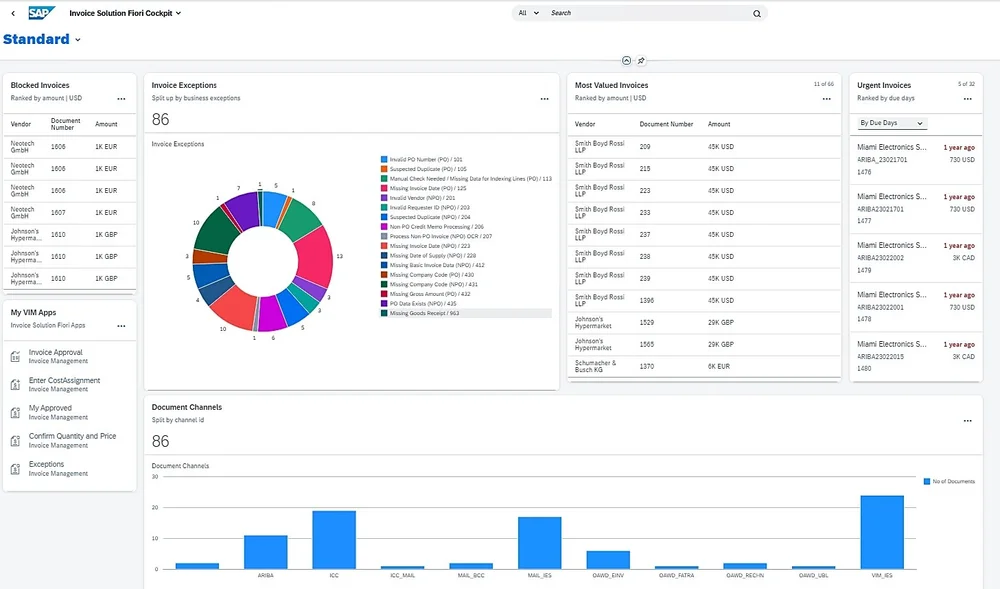Click the MAIL_IES bar in the chart

point(540,543)
